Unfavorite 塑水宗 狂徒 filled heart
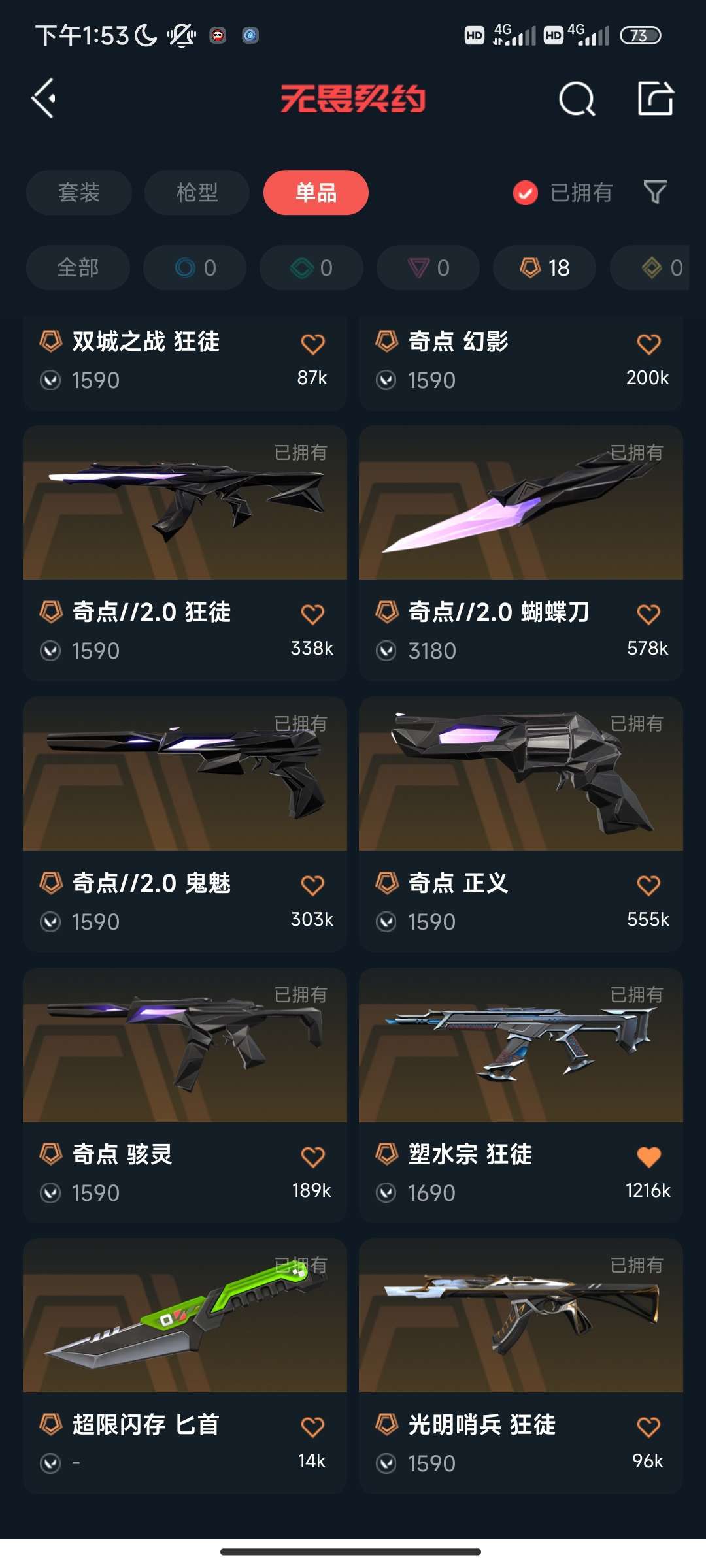The image size is (706, 1568). (x=648, y=1157)
